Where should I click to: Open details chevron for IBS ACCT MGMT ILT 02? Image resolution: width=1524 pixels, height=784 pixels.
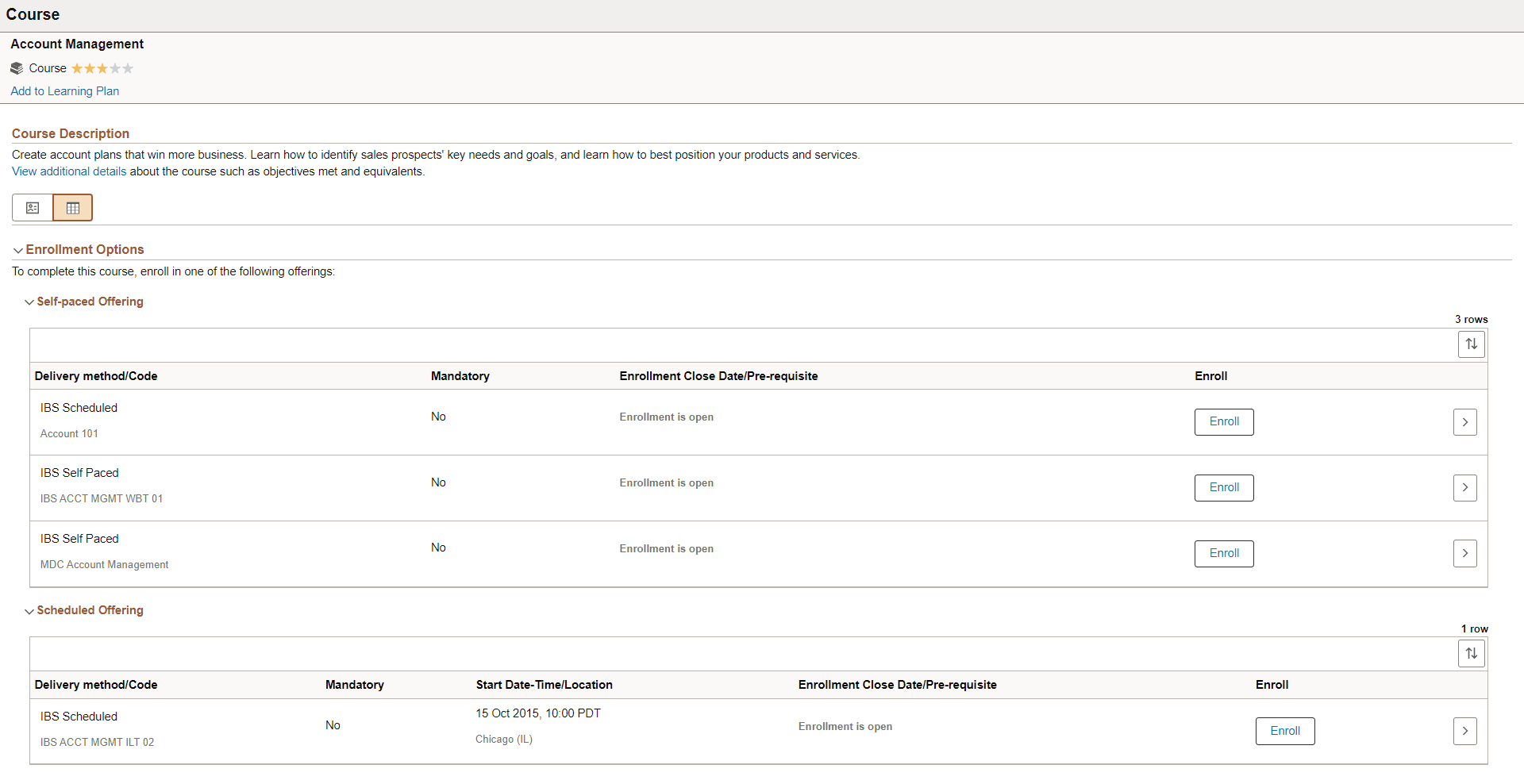[1464, 731]
